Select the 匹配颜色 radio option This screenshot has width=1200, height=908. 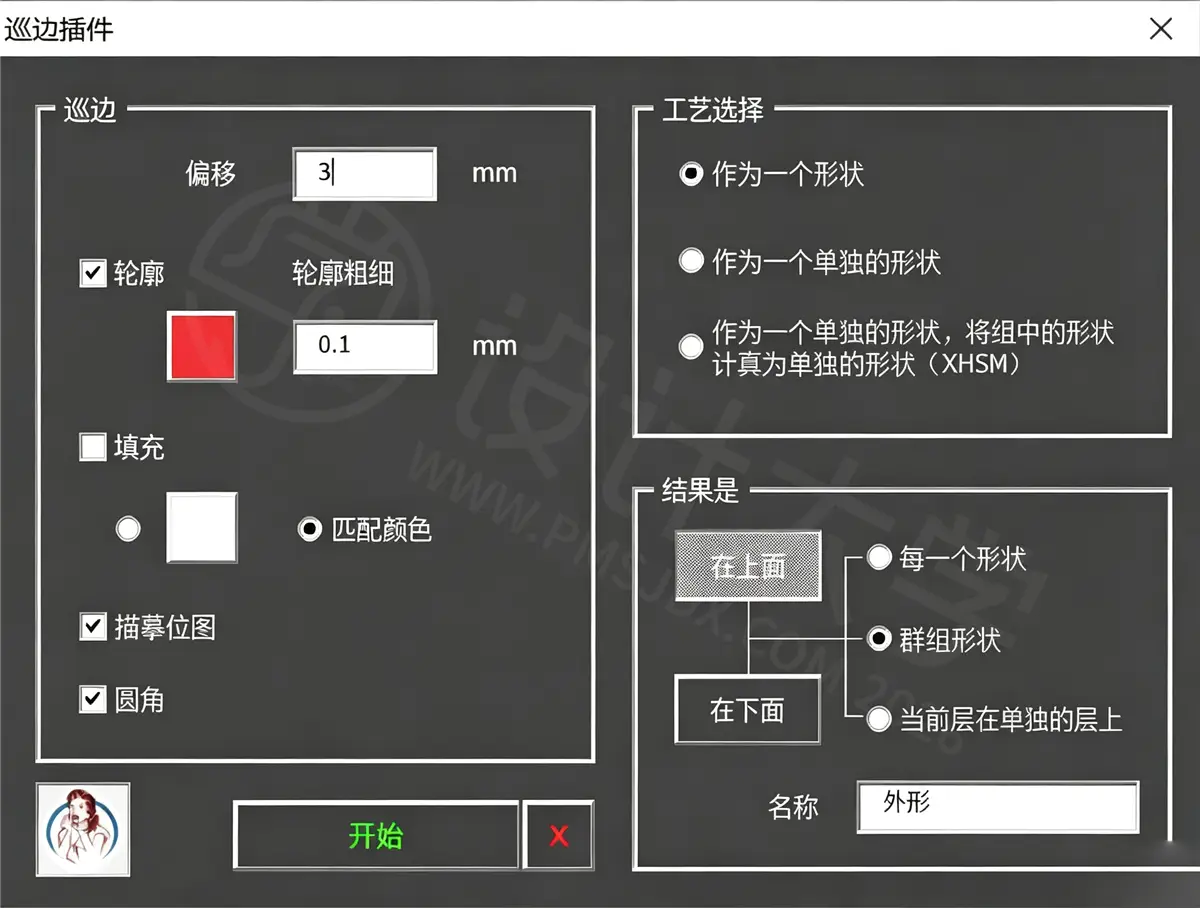310,528
